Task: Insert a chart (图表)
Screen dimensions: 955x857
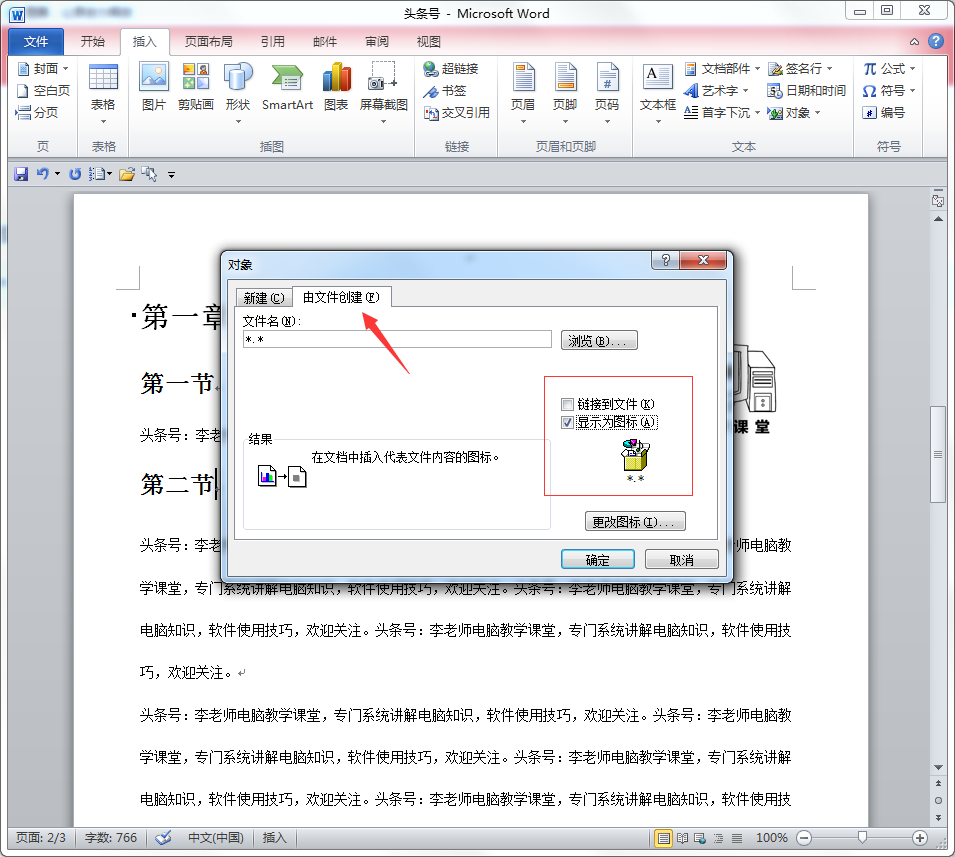Action: click(x=336, y=86)
